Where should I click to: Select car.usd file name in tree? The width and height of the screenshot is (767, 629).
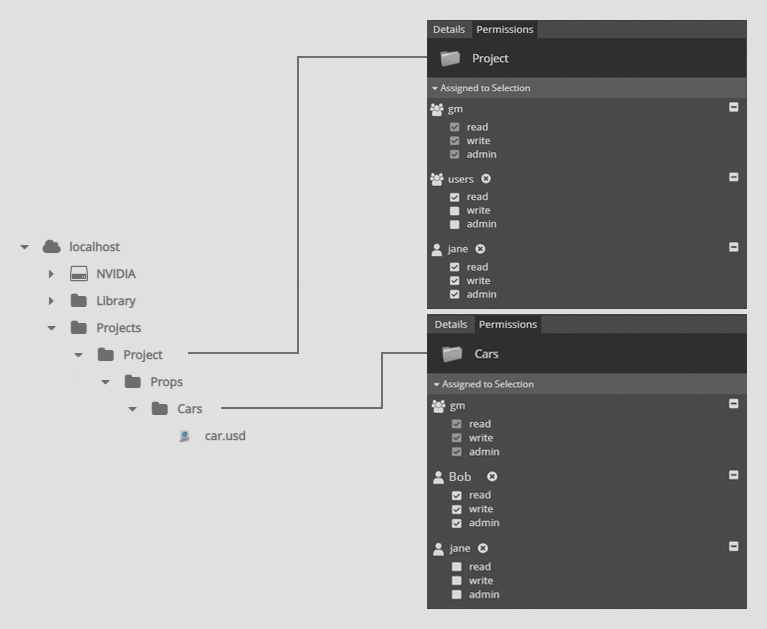point(225,436)
